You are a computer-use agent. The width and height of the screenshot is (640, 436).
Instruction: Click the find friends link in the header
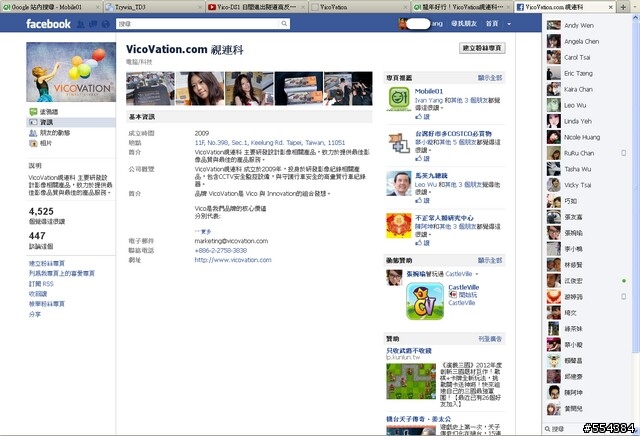[464, 24]
